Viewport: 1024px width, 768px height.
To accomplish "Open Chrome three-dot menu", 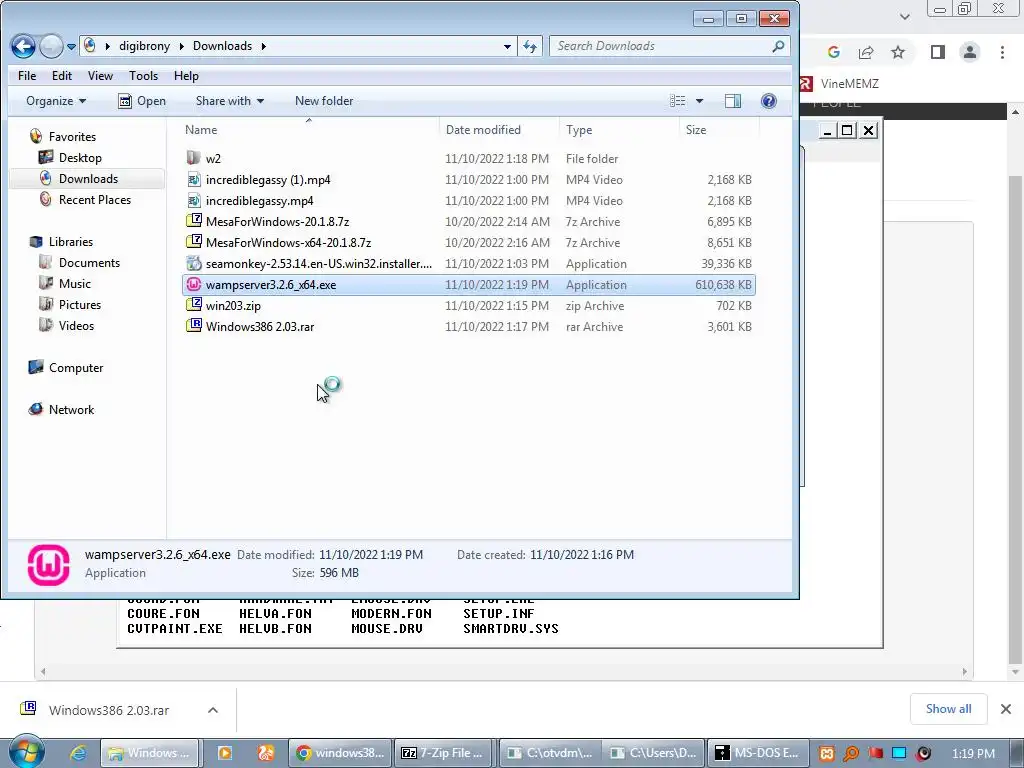I will pos(1002,52).
